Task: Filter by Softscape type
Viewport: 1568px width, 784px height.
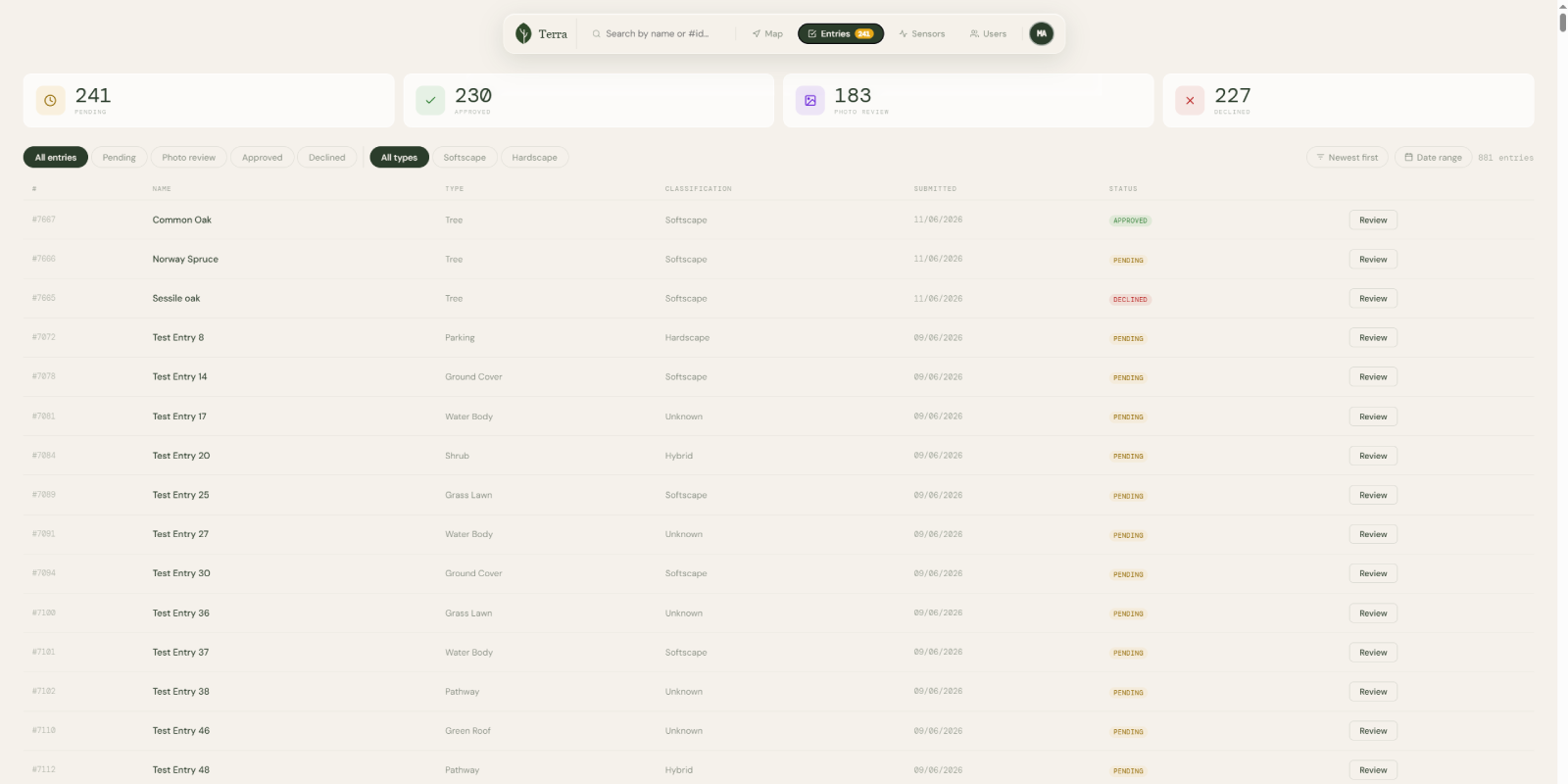Action: click(465, 157)
